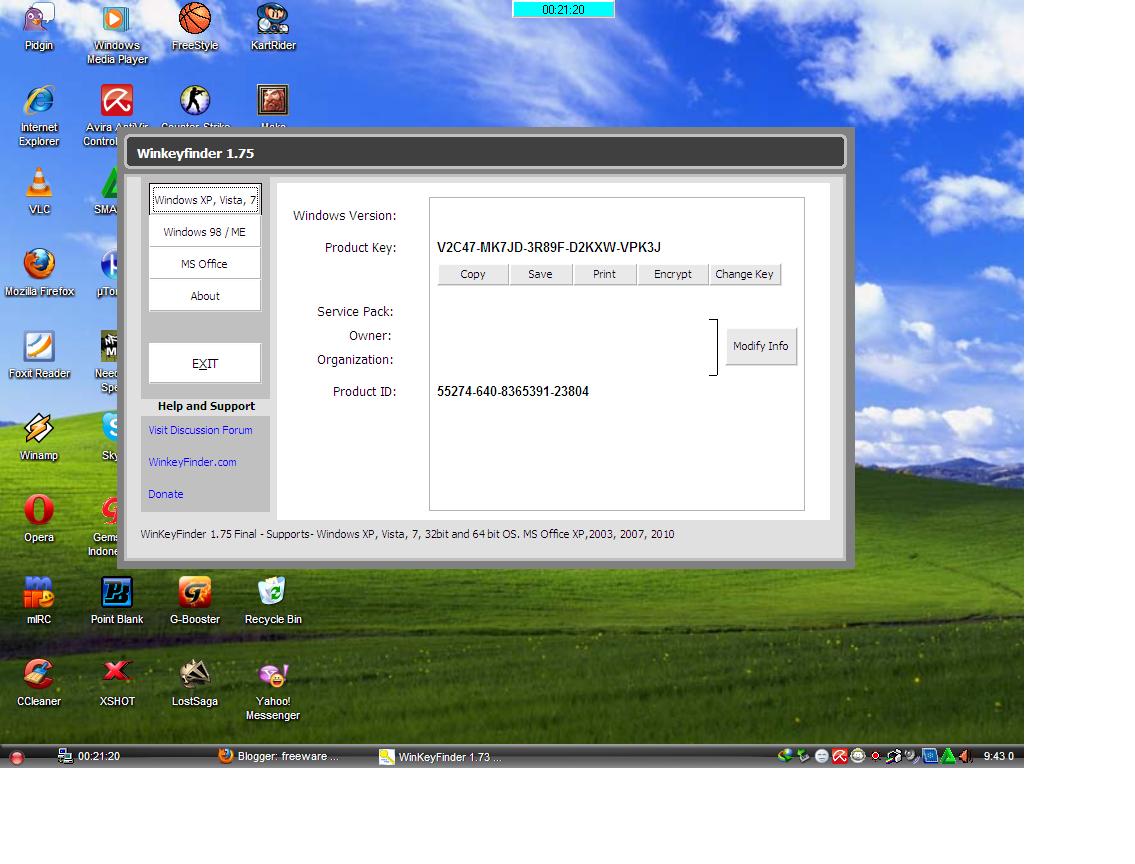
Task: Select the Foxit Reader desktop icon
Action: [x=39, y=355]
